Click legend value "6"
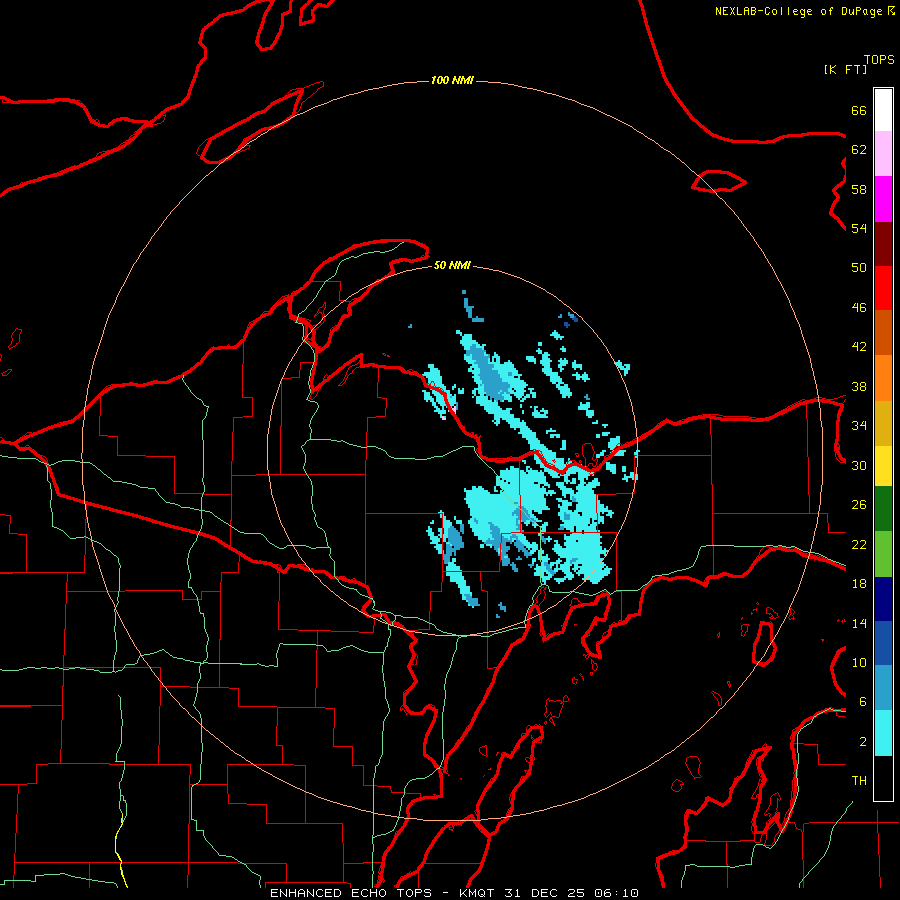900x900 pixels. tap(863, 702)
